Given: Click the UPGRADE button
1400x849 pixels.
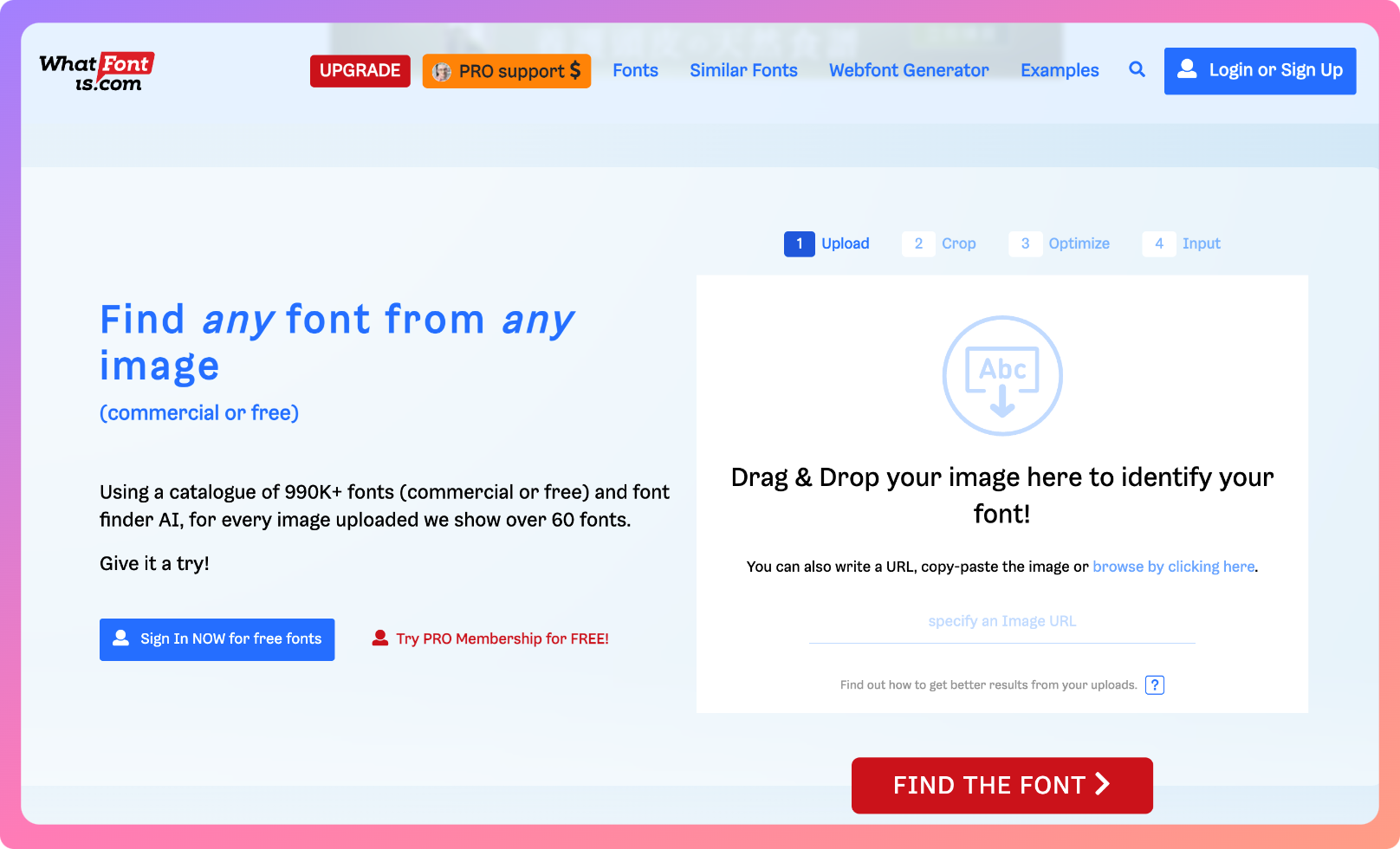Looking at the screenshot, I should 360,71.
